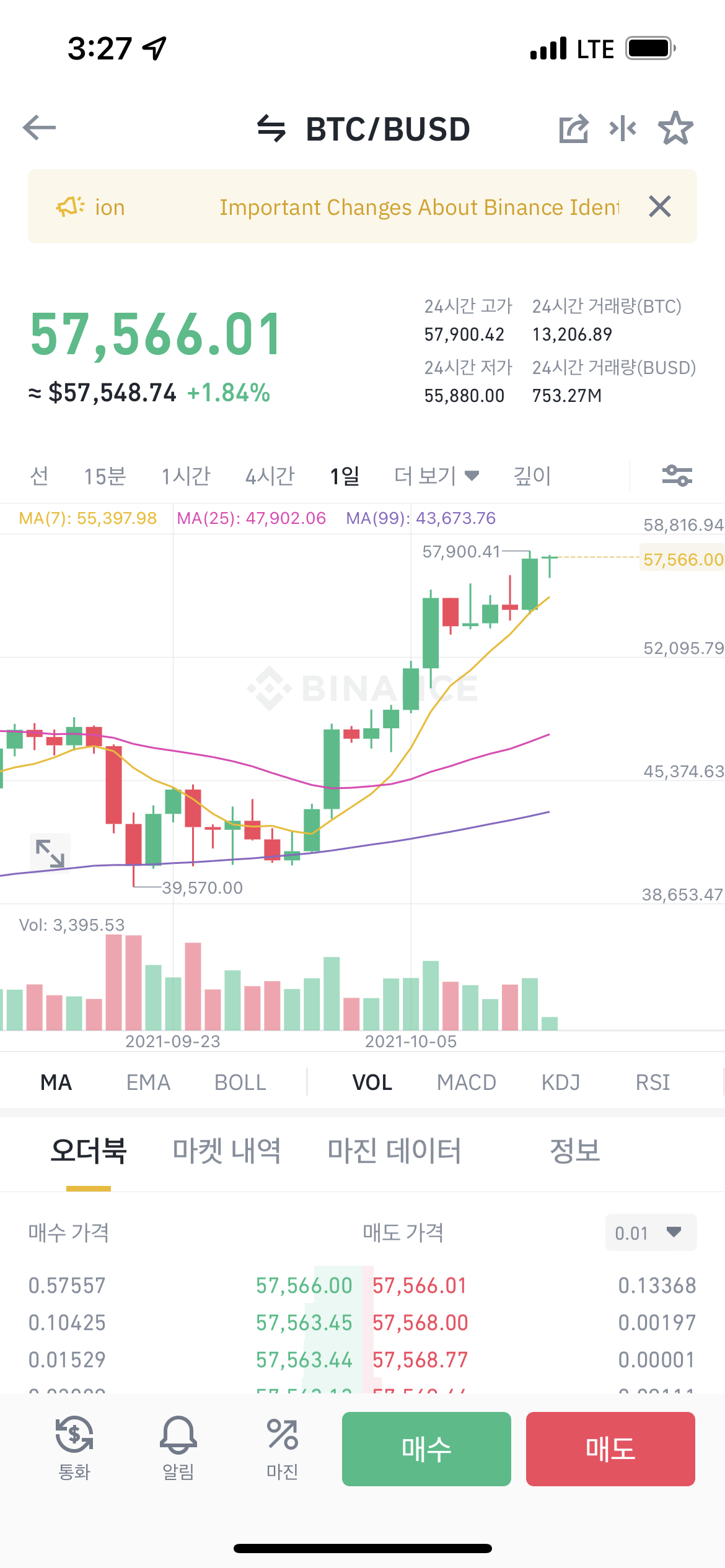Expand the 더 보기 interval dropdown

click(x=437, y=476)
